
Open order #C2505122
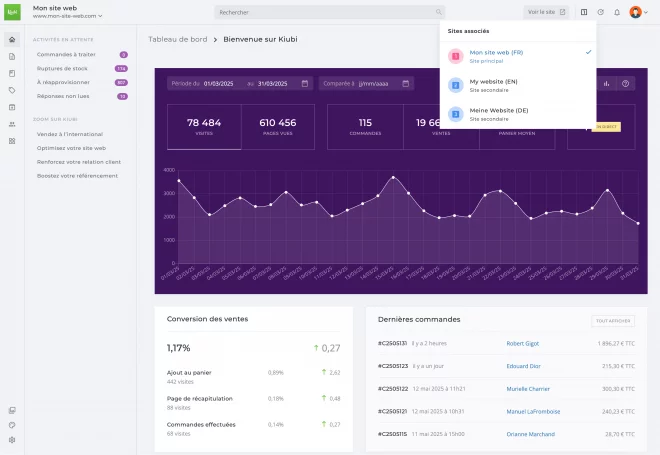[x=393, y=389]
